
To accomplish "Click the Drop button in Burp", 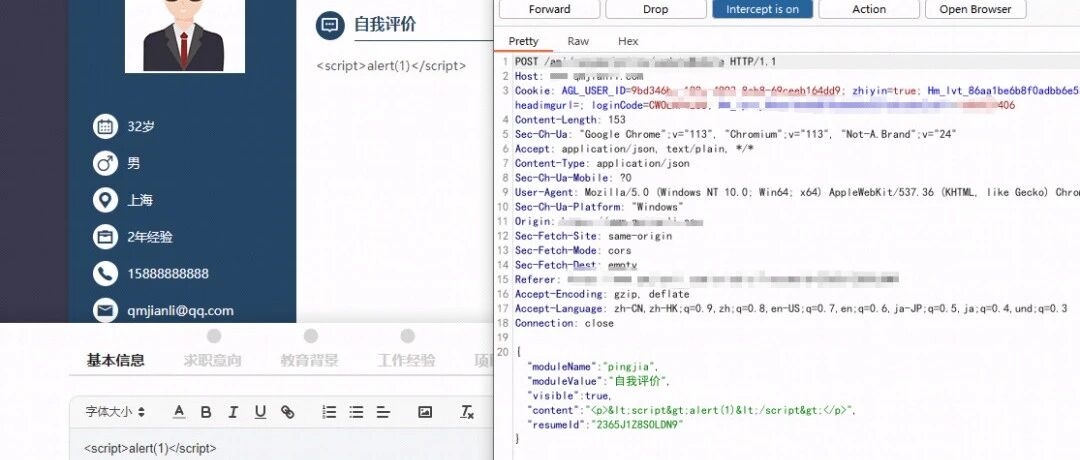I will pos(656,10).
